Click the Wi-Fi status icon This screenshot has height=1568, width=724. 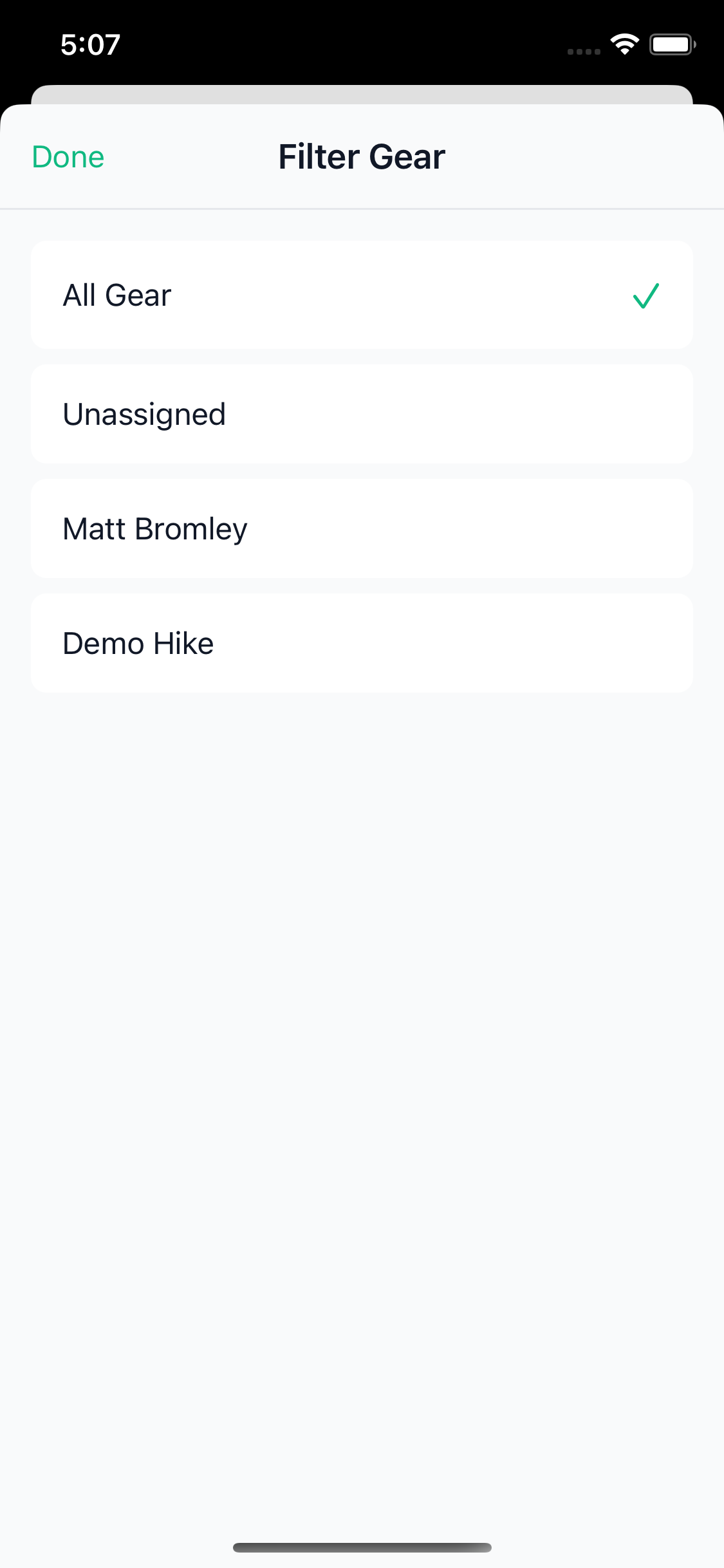click(x=624, y=44)
